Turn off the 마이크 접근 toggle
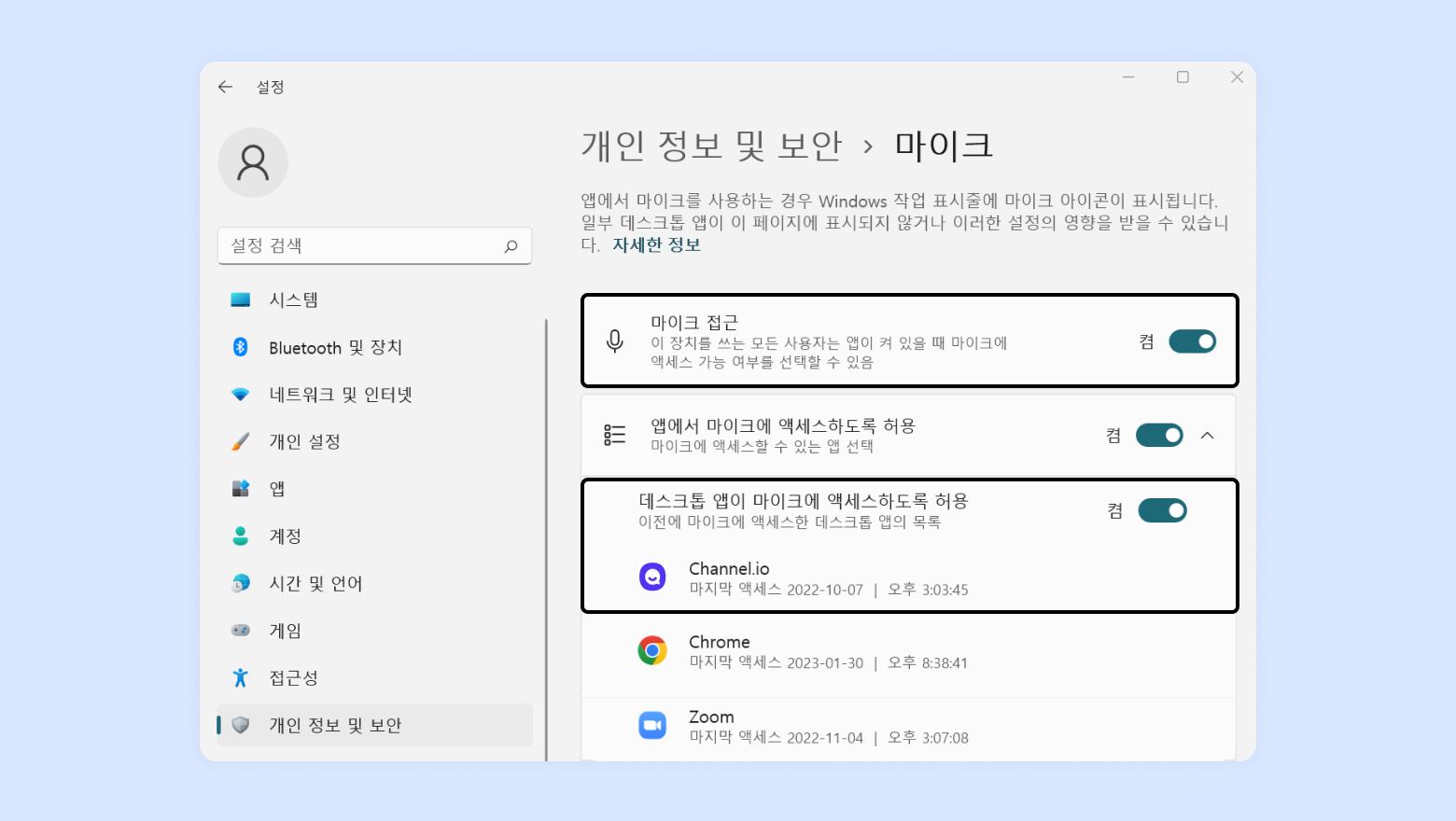The image size is (1456, 821). pos(1193,341)
